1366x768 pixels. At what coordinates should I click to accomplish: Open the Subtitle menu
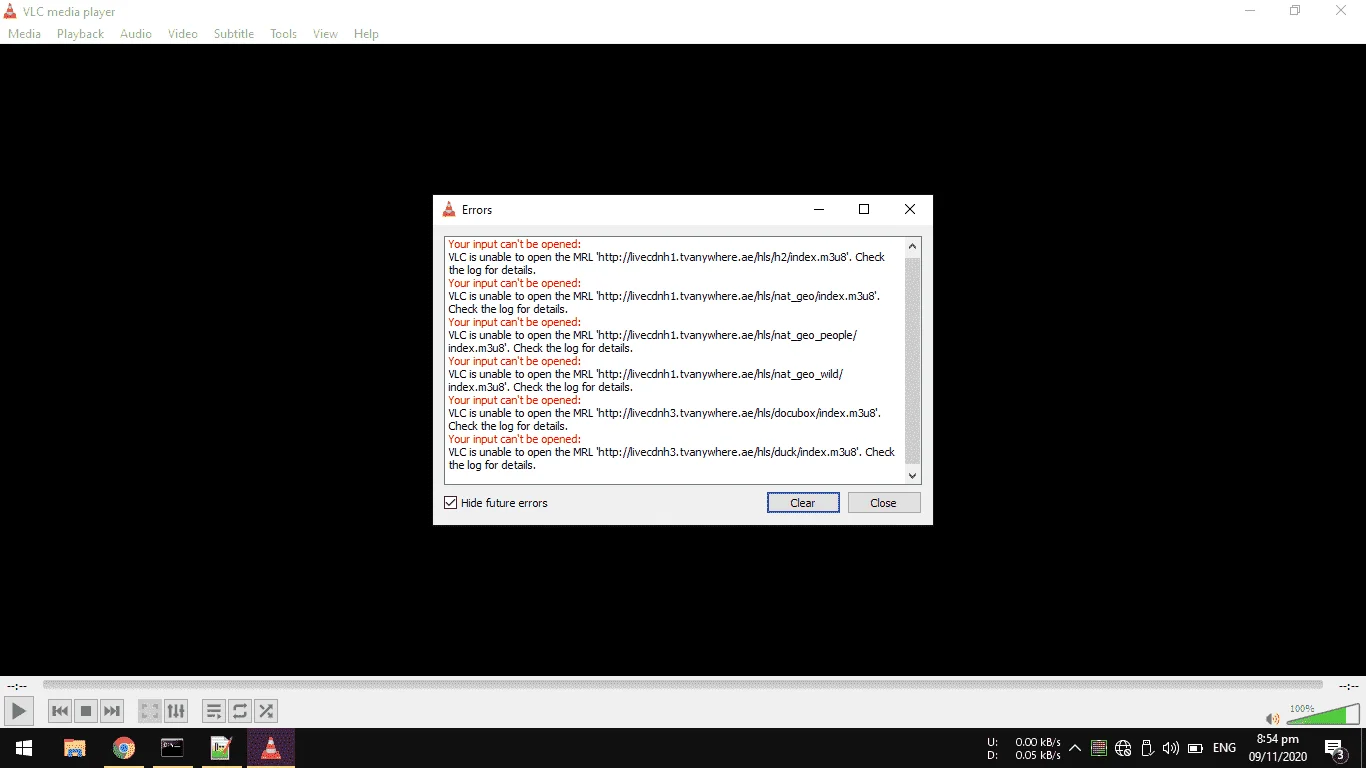(234, 33)
